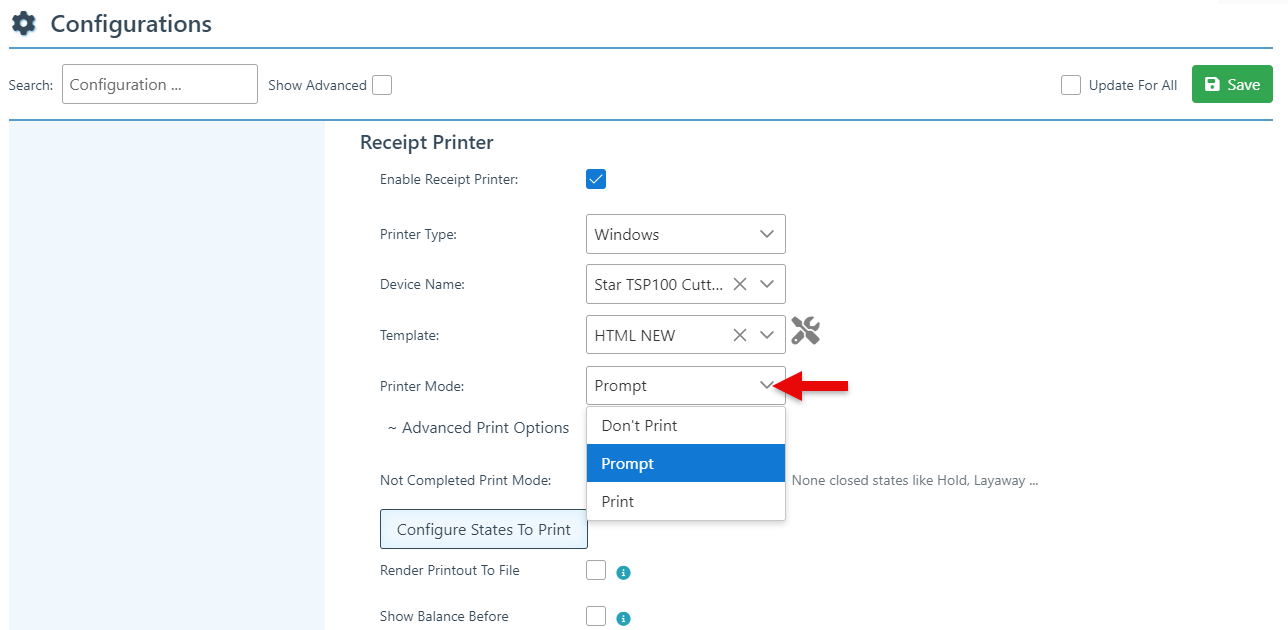The height and width of the screenshot is (630, 1288).
Task: Enable the Update For All checkbox
Action: 1071,85
